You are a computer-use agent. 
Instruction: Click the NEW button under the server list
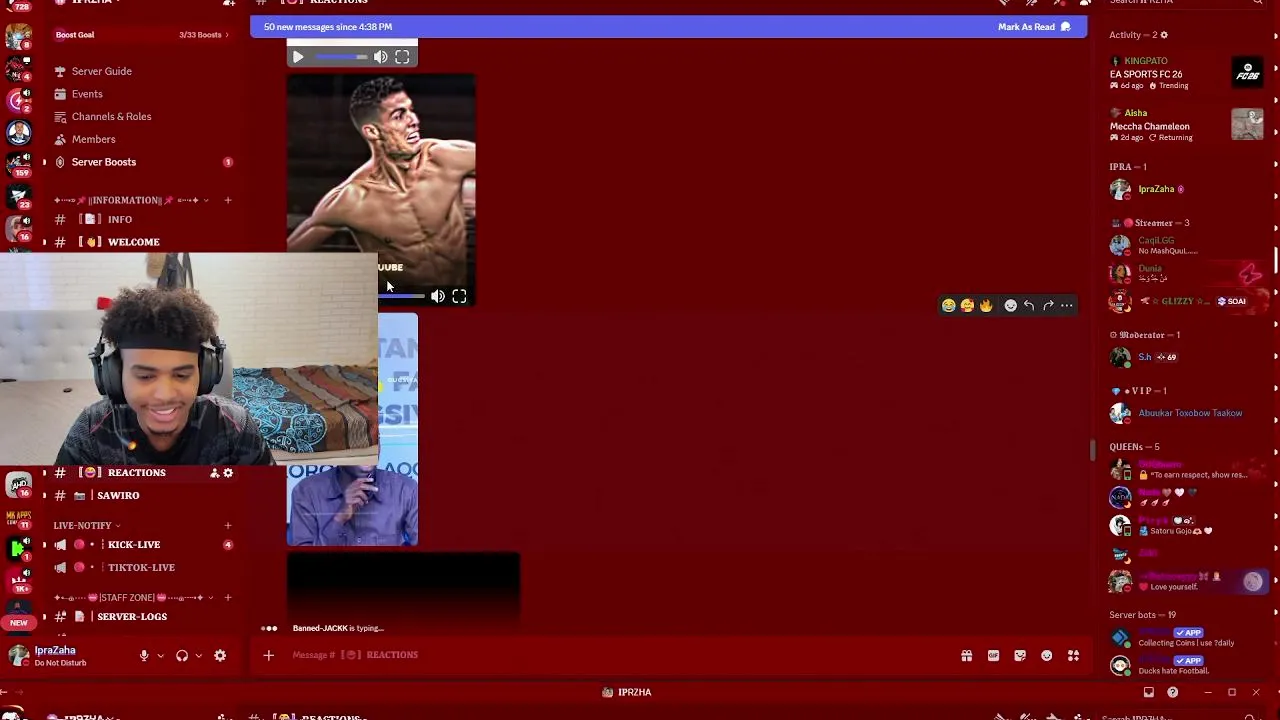point(18,623)
